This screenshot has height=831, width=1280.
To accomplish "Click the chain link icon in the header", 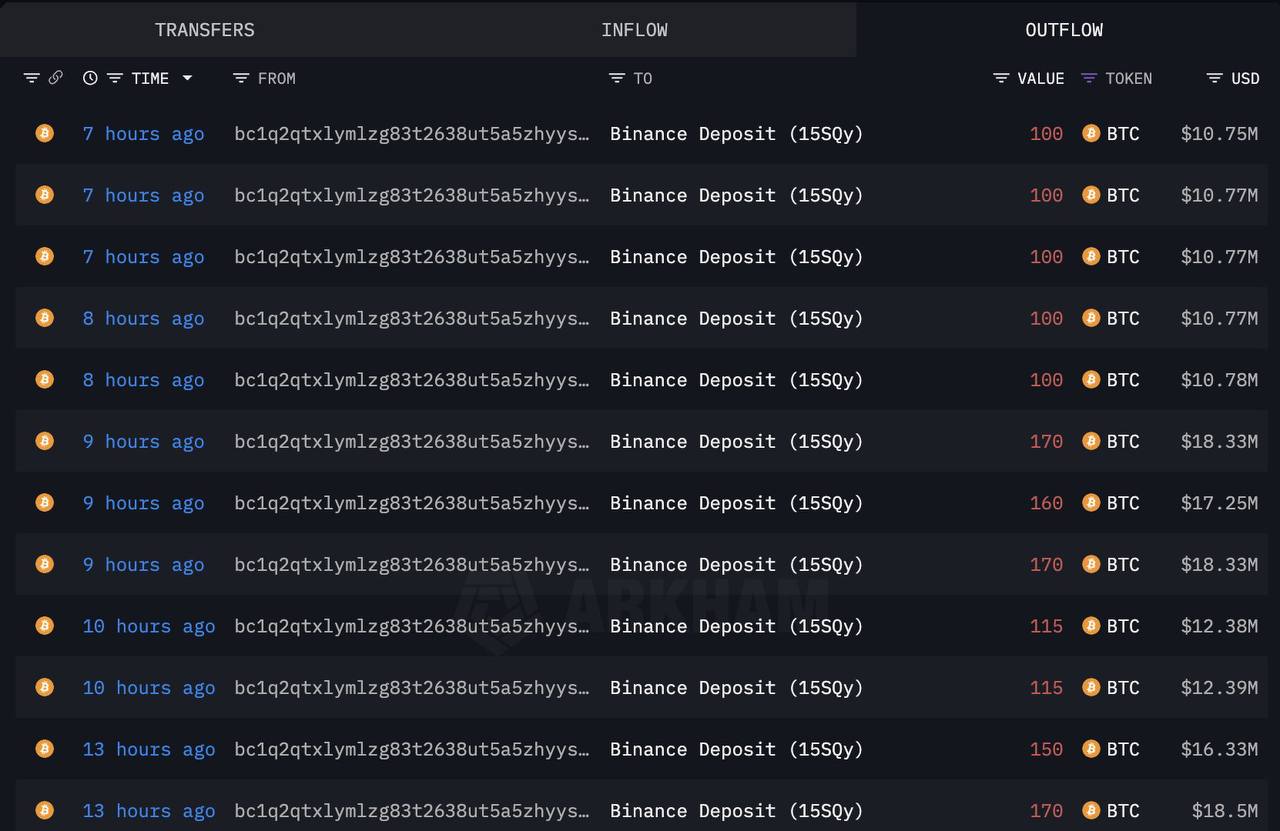I will [56, 78].
